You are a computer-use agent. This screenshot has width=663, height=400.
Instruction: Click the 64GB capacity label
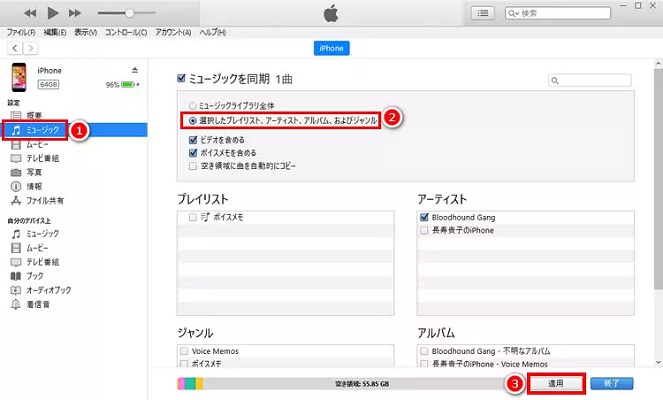pos(48,85)
